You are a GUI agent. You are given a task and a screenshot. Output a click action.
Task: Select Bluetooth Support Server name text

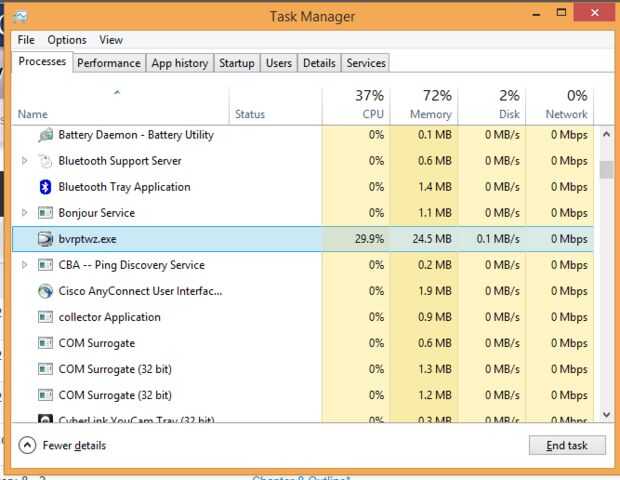[120, 161]
